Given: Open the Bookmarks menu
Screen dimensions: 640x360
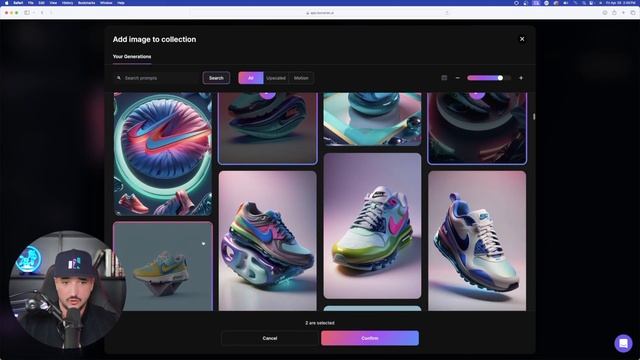Looking at the screenshot, I should 87,3.
